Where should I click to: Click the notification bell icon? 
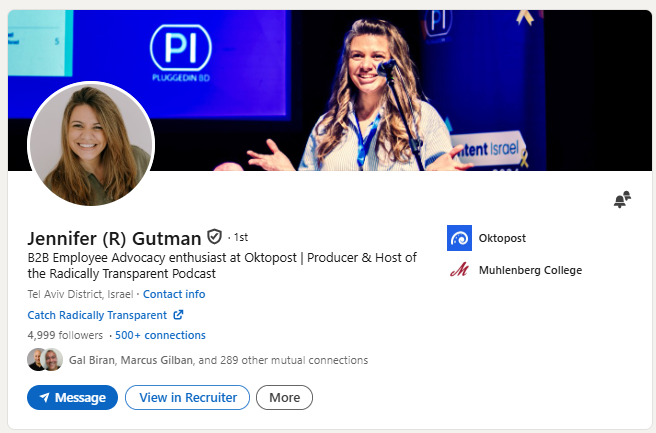(x=622, y=199)
